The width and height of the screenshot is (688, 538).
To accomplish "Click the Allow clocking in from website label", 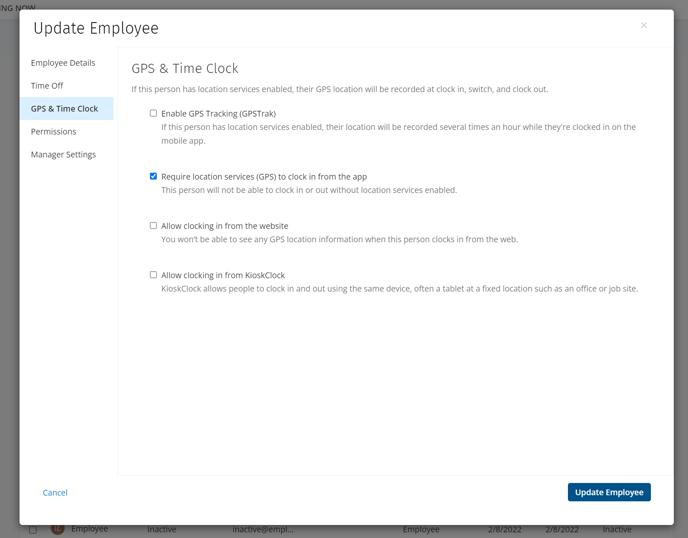I will coord(225,226).
